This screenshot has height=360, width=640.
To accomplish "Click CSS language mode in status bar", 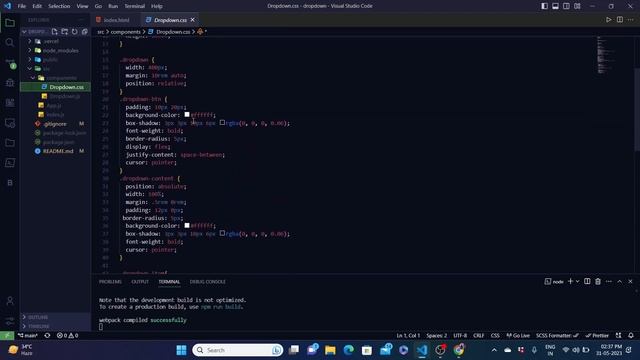I will click(495, 336).
